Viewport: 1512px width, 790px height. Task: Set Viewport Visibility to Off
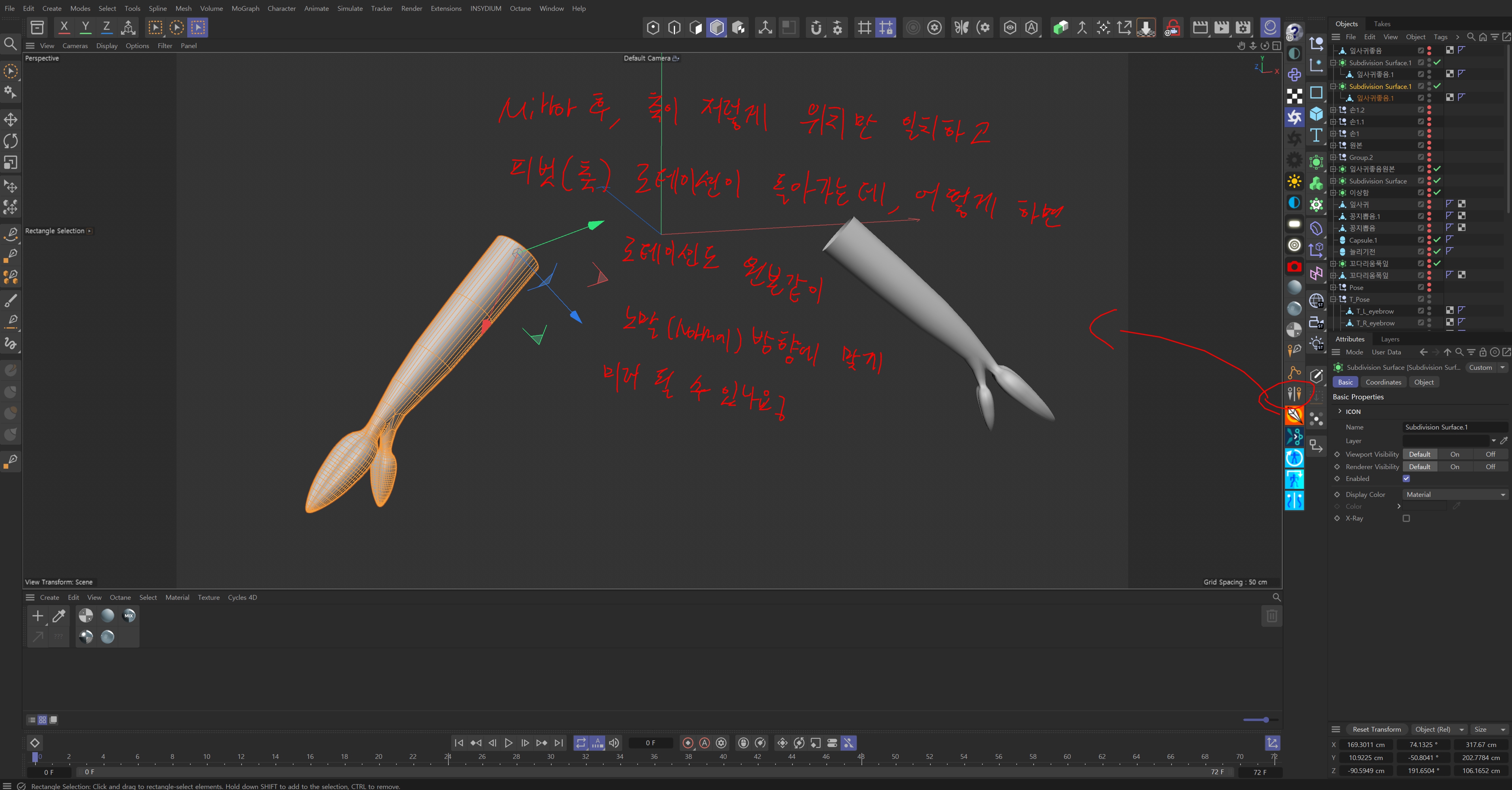point(1490,454)
